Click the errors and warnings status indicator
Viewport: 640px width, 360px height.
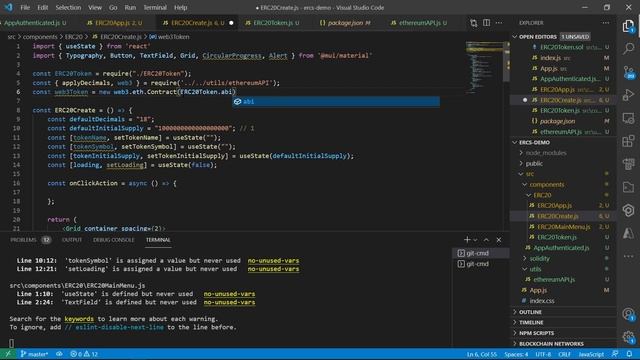click(84, 354)
